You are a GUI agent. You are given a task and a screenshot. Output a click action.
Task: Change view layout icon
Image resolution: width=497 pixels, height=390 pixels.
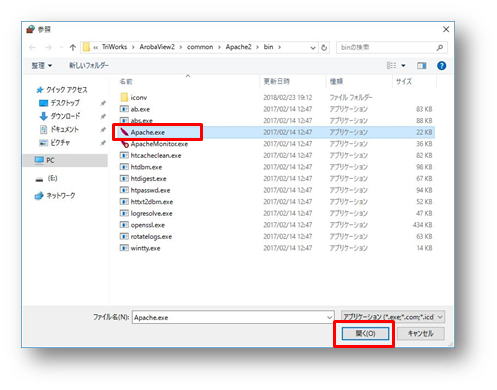391,66
